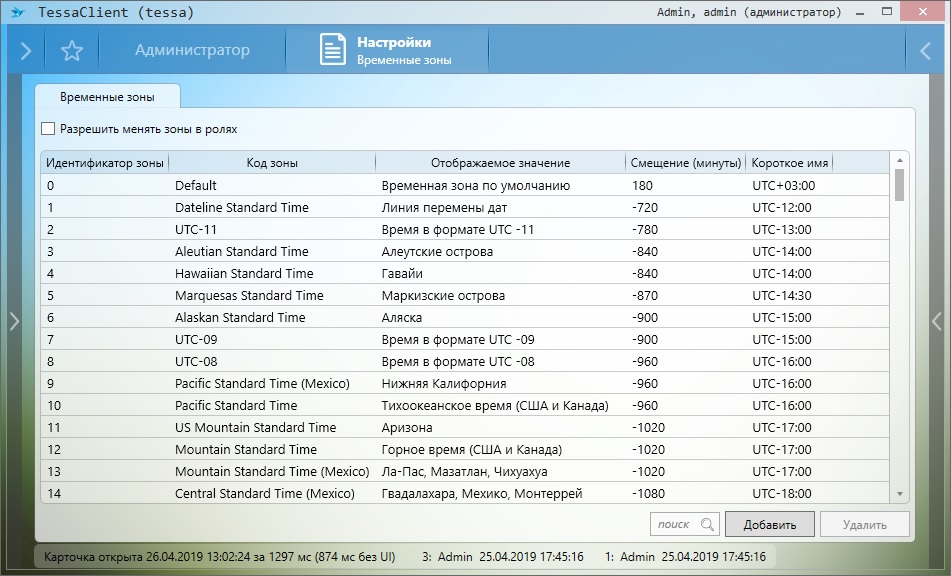Sort by Идентификатор зоны column header

106,163
